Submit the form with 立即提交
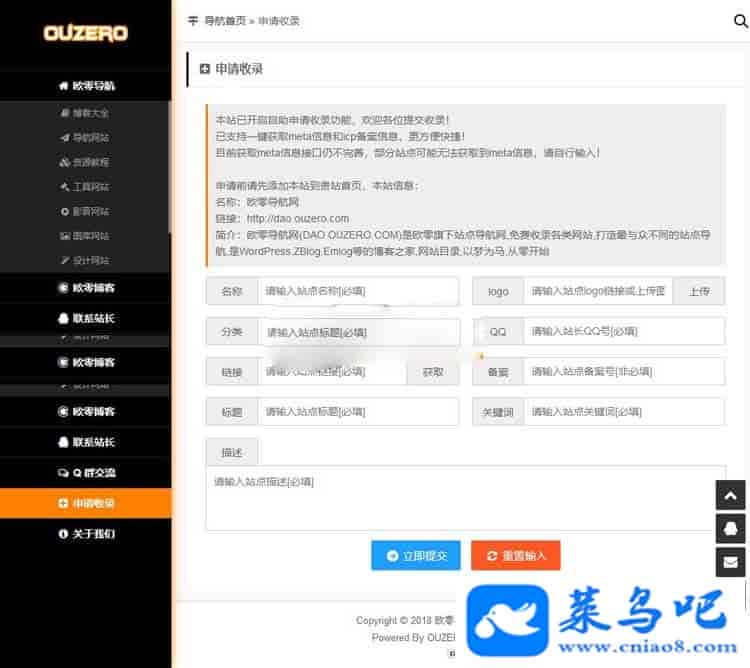Viewport: 750px width, 668px height. pos(415,556)
